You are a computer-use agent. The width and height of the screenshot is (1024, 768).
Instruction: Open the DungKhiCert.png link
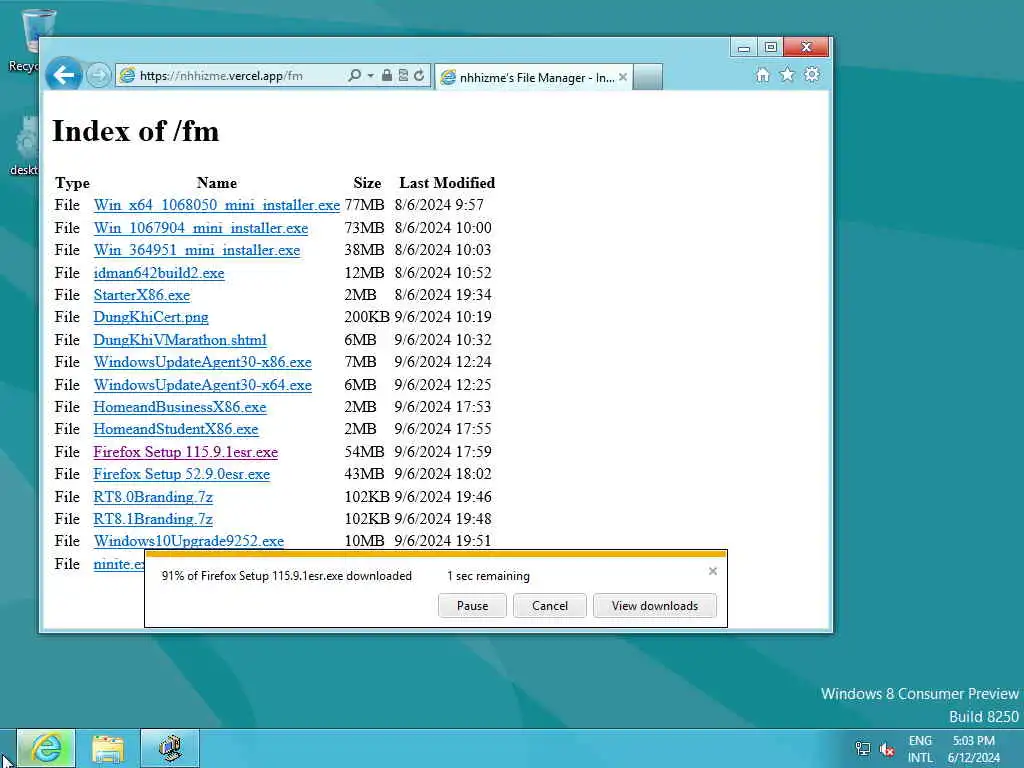(151, 317)
